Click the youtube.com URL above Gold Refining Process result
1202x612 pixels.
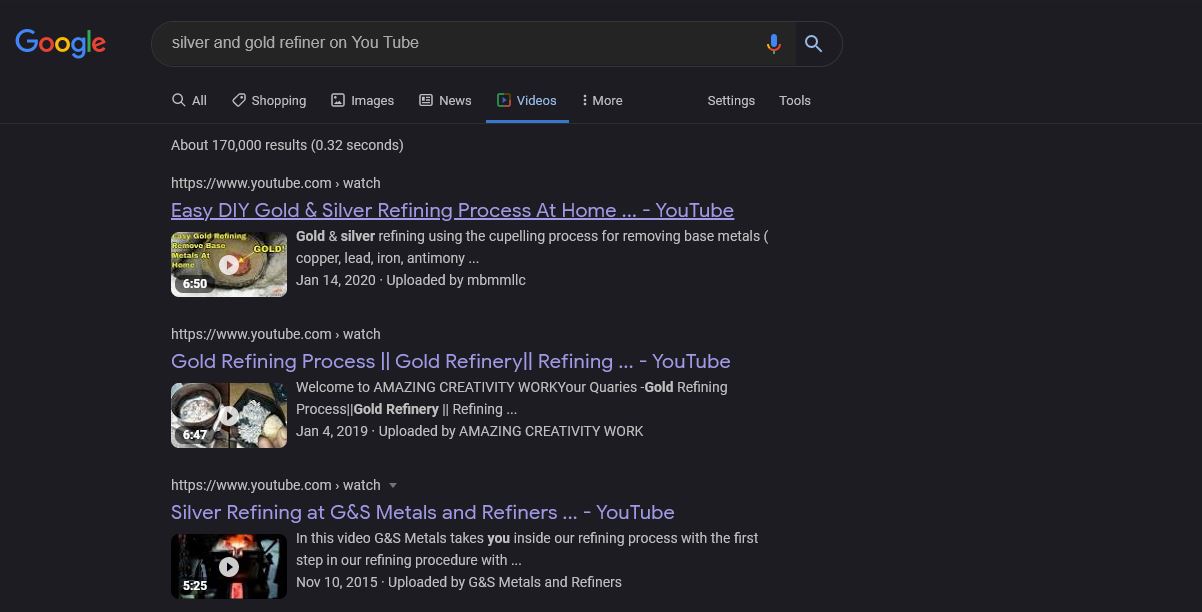pos(276,334)
